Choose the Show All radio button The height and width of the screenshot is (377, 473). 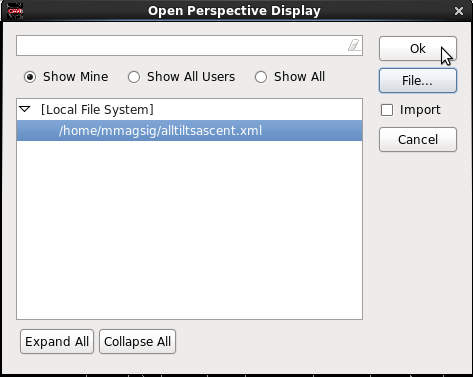[x=261, y=77]
